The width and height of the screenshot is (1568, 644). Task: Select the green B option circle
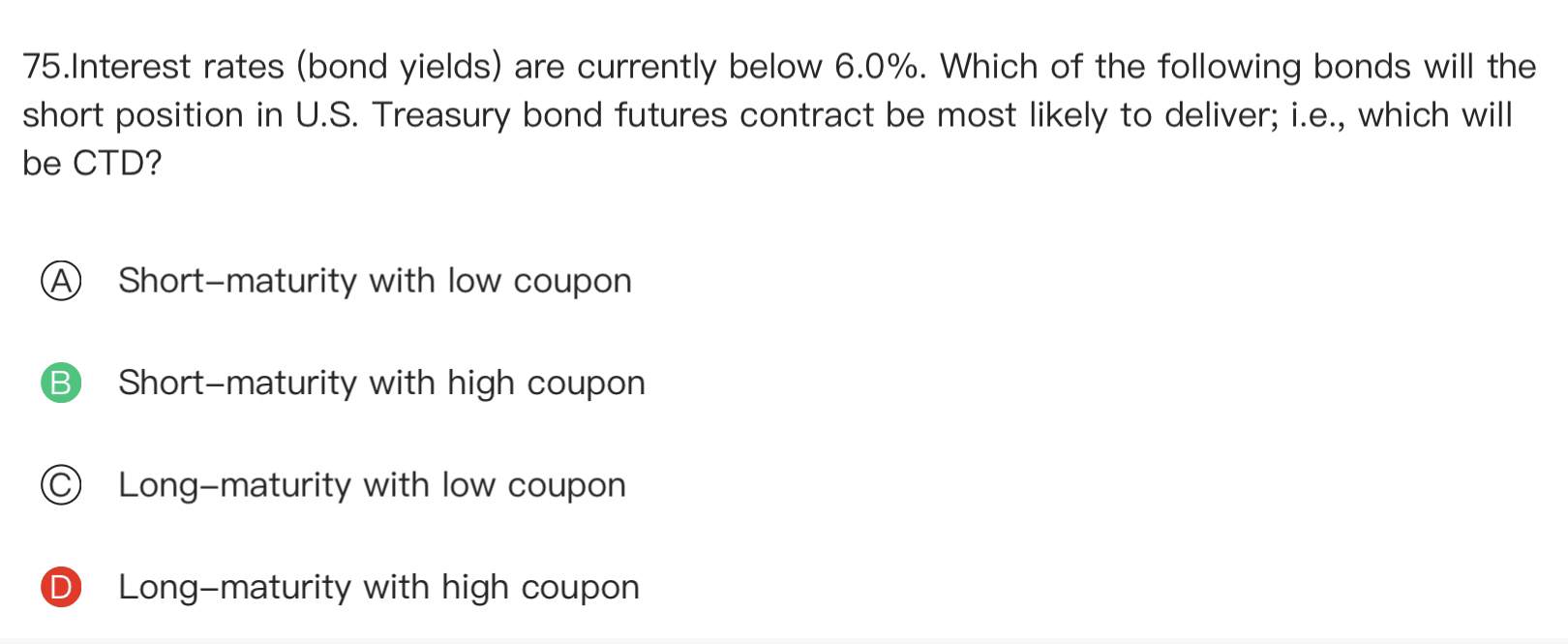(60, 383)
